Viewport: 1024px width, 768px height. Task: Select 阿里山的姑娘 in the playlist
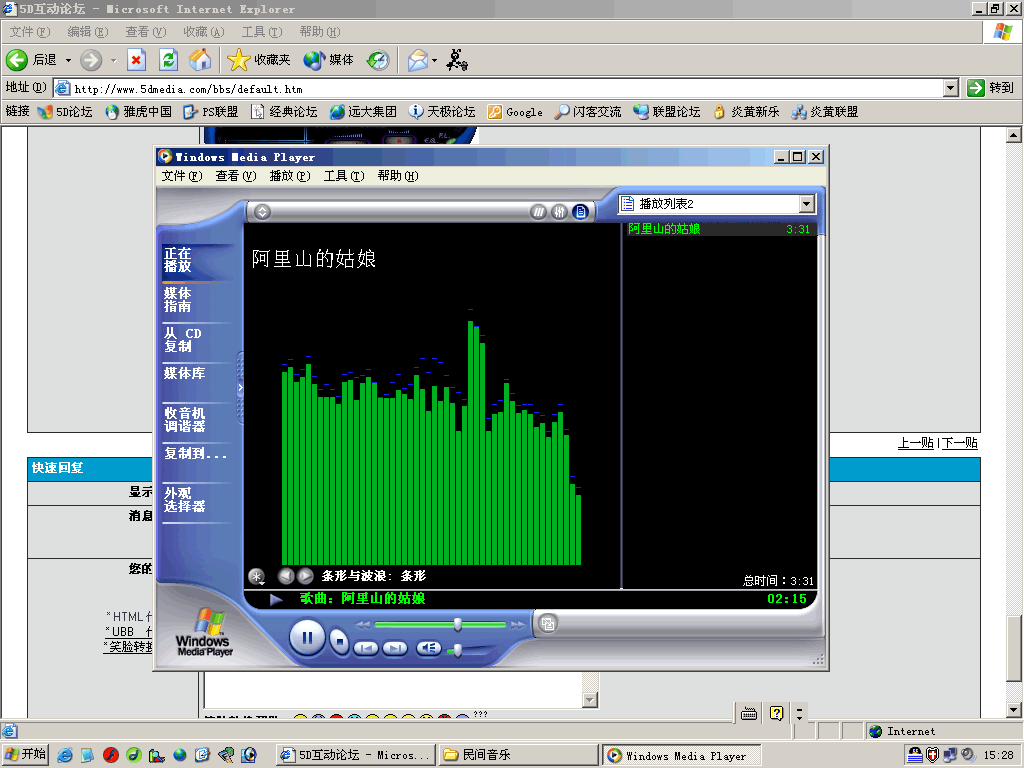(665, 229)
